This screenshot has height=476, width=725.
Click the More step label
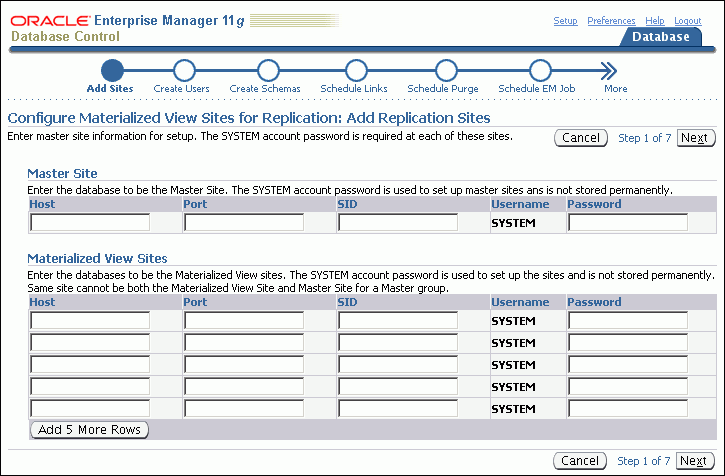tap(615, 88)
